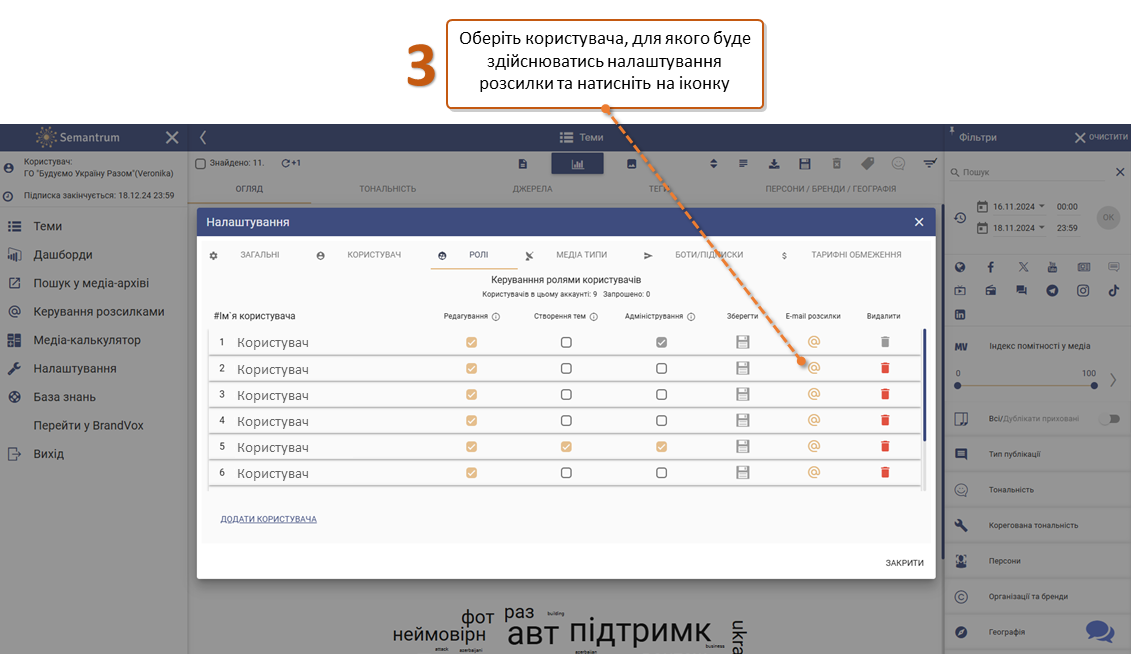Open Дашборди in sidebar menu

coord(63,255)
